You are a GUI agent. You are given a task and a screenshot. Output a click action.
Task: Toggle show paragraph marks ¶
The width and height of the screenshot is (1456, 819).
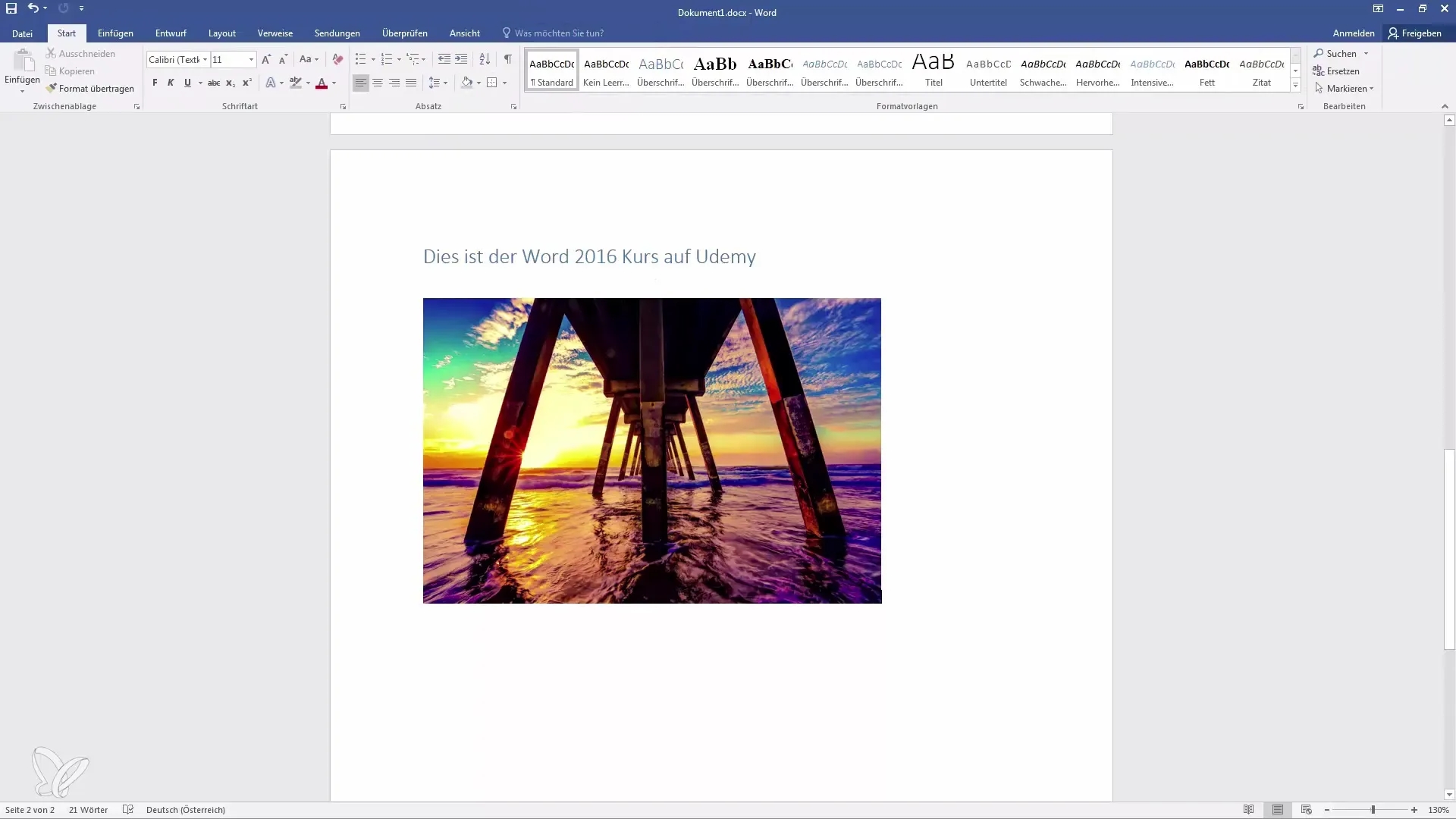pyautogui.click(x=508, y=59)
